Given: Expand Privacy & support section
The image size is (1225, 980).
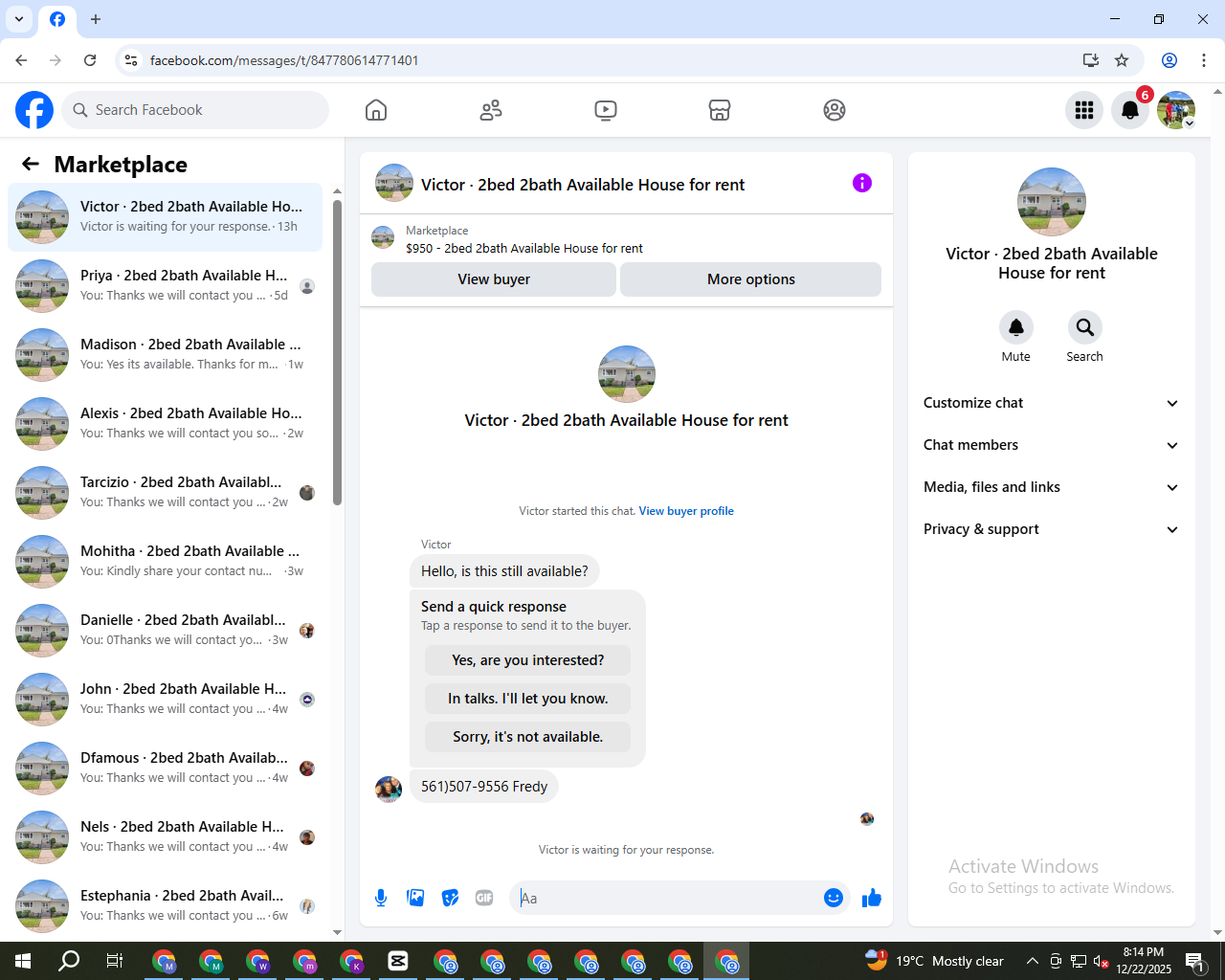Looking at the screenshot, I should pos(1051,529).
